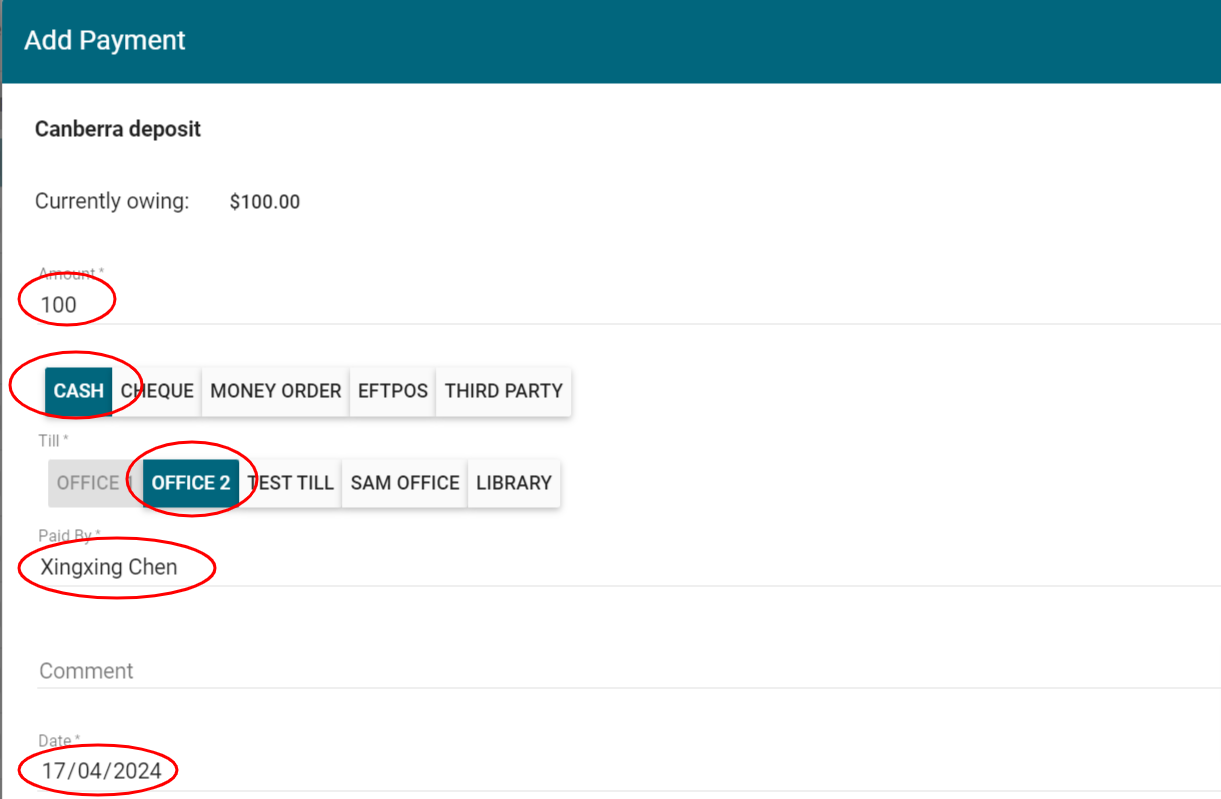Screen dimensions: 1221x799
Task: Choose LIBRARY till
Action: pos(514,482)
